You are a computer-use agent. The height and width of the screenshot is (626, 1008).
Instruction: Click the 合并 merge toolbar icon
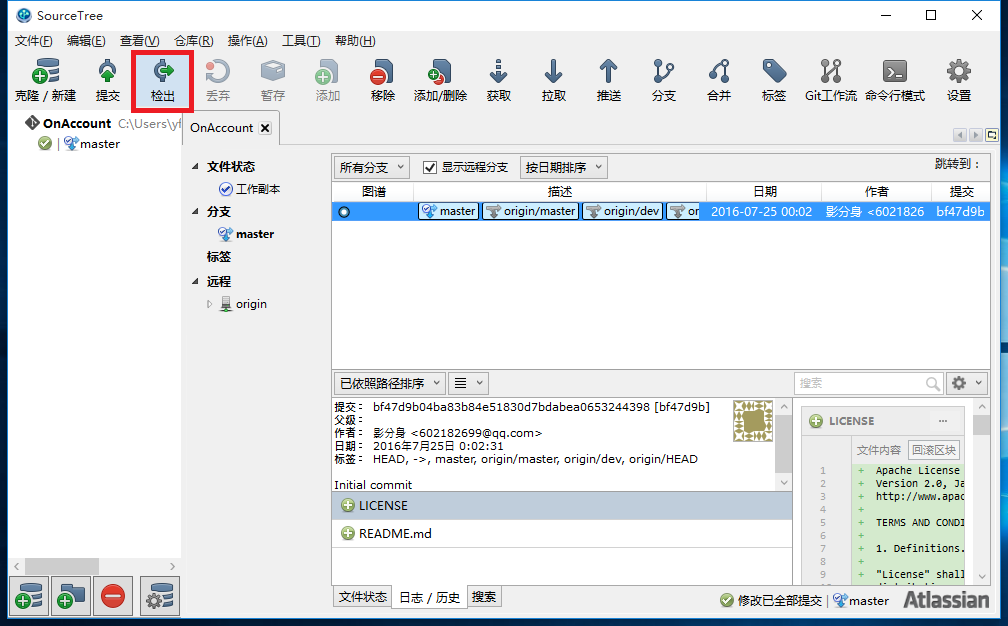[719, 80]
